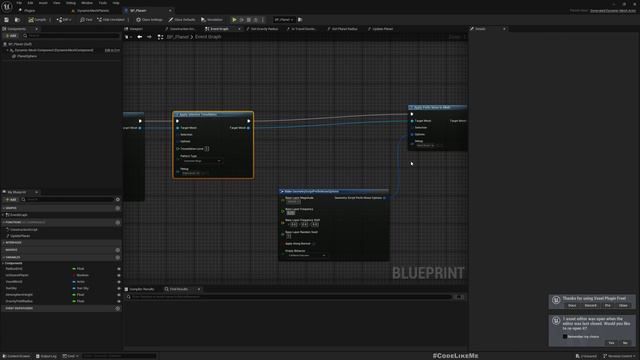Select UpdatePlanet function
The image size is (640, 360).
(x=20, y=236)
